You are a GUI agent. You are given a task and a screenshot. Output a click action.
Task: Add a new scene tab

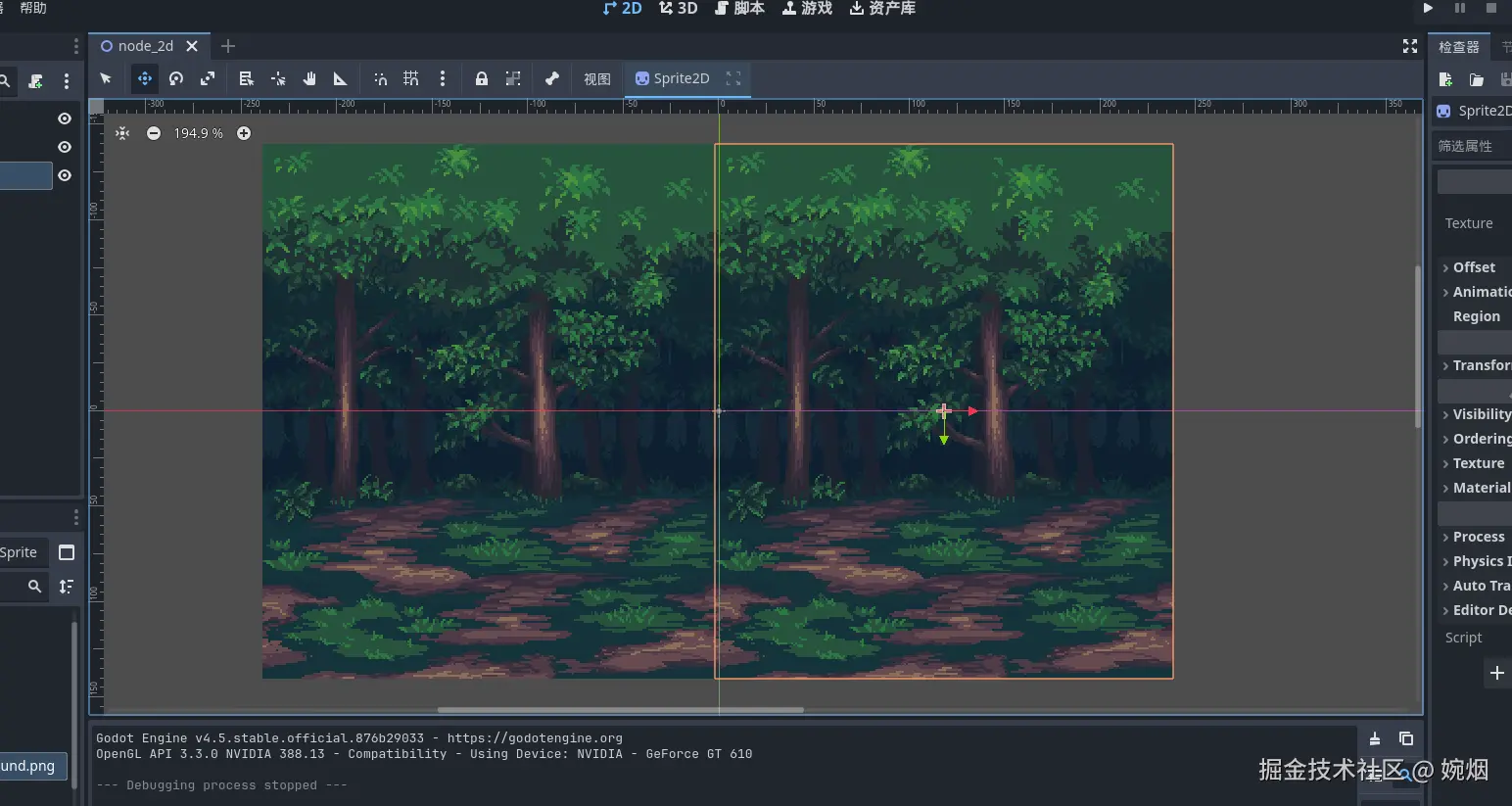click(x=228, y=46)
